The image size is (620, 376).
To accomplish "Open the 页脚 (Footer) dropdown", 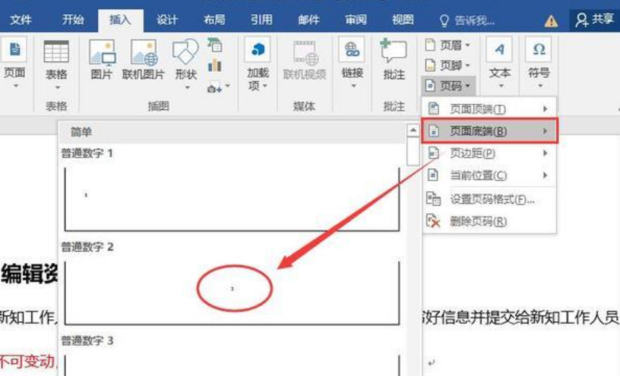I will (x=448, y=65).
